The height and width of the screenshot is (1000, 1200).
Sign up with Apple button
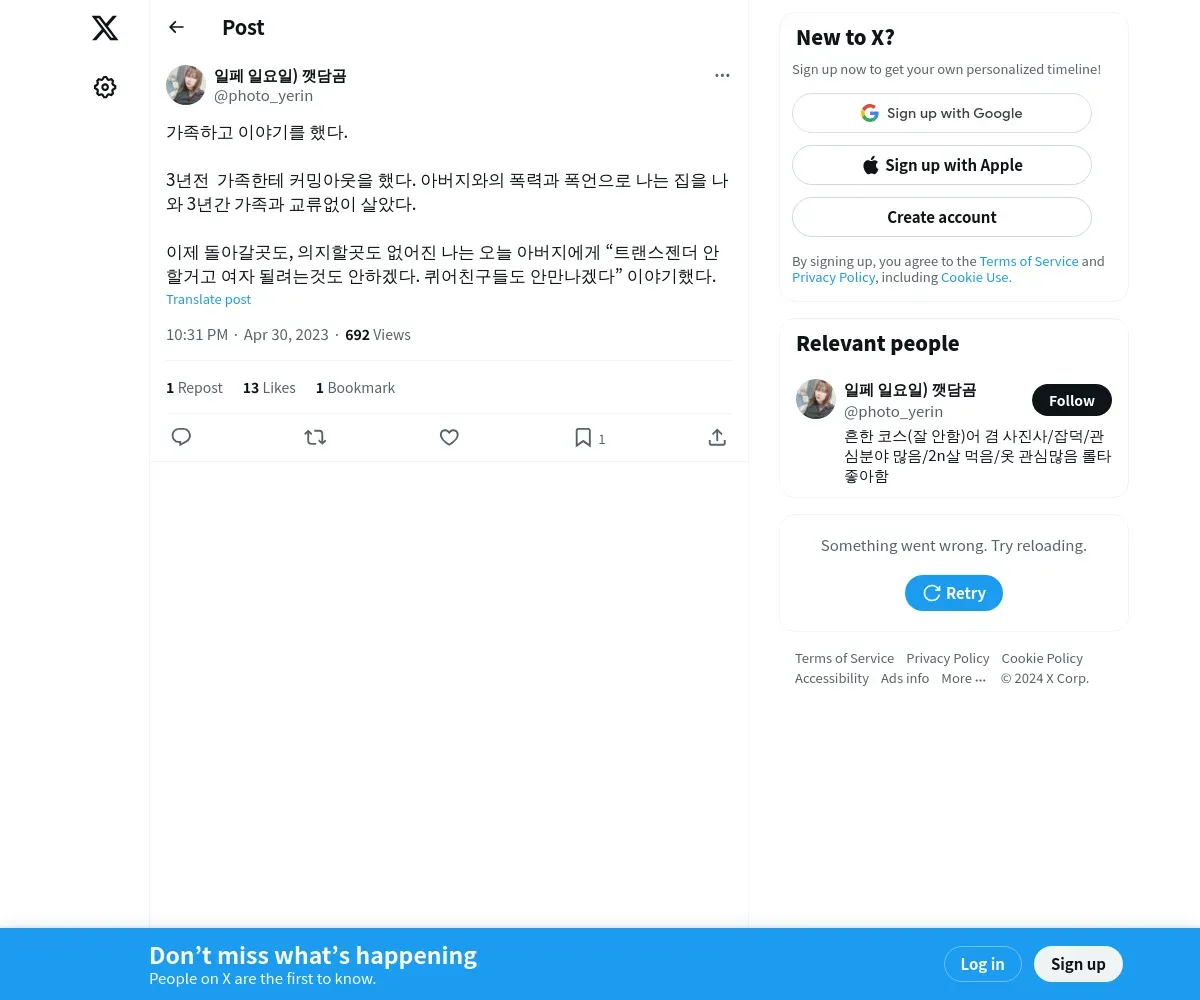pyautogui.click(x=942, y=165)
